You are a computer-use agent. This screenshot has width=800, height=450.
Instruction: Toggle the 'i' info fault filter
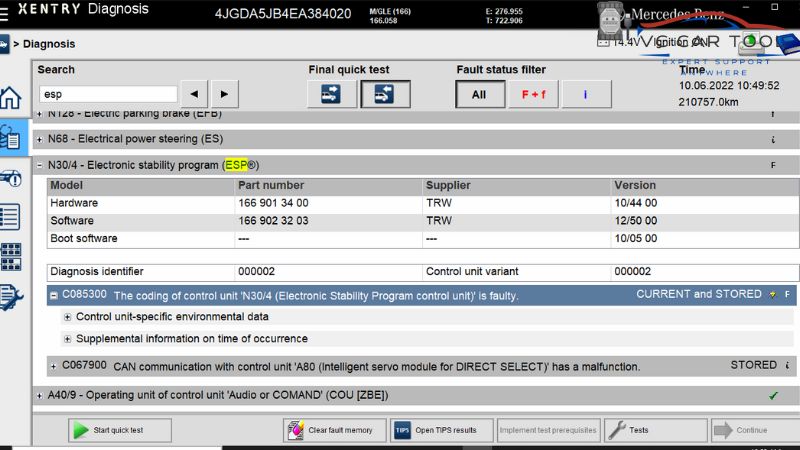pyautogui.click(x=585, y=94)
